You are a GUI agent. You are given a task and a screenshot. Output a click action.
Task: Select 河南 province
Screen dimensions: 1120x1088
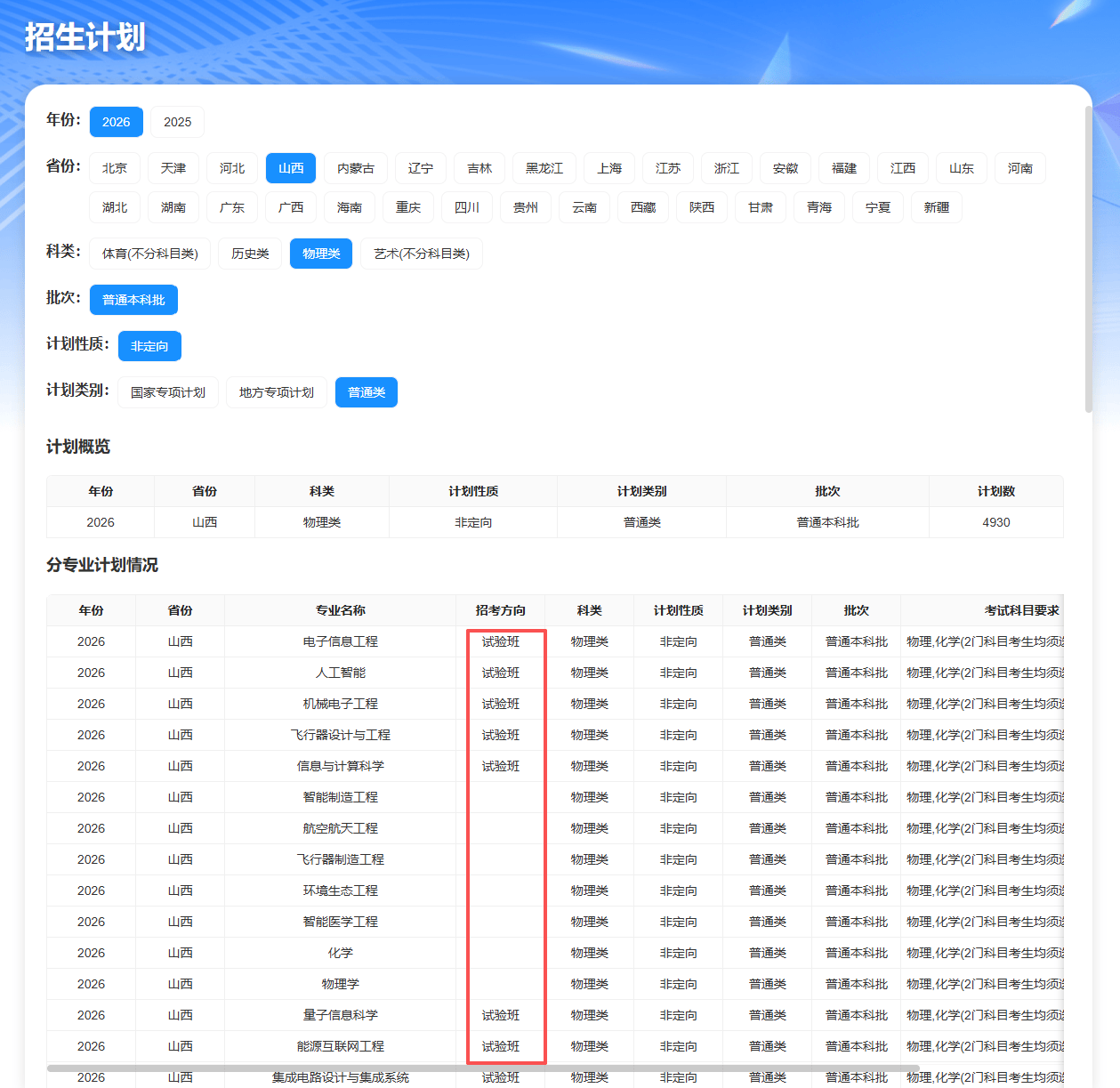[1020, 168]
